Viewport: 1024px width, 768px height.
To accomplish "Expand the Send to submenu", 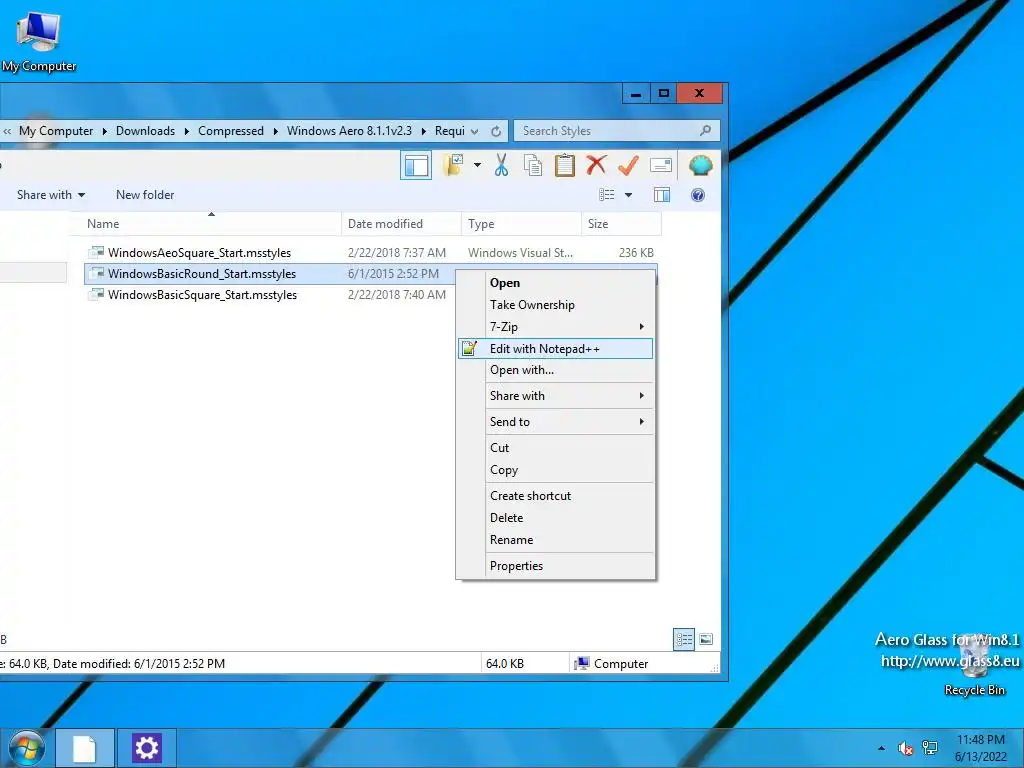I will point(556,422).
